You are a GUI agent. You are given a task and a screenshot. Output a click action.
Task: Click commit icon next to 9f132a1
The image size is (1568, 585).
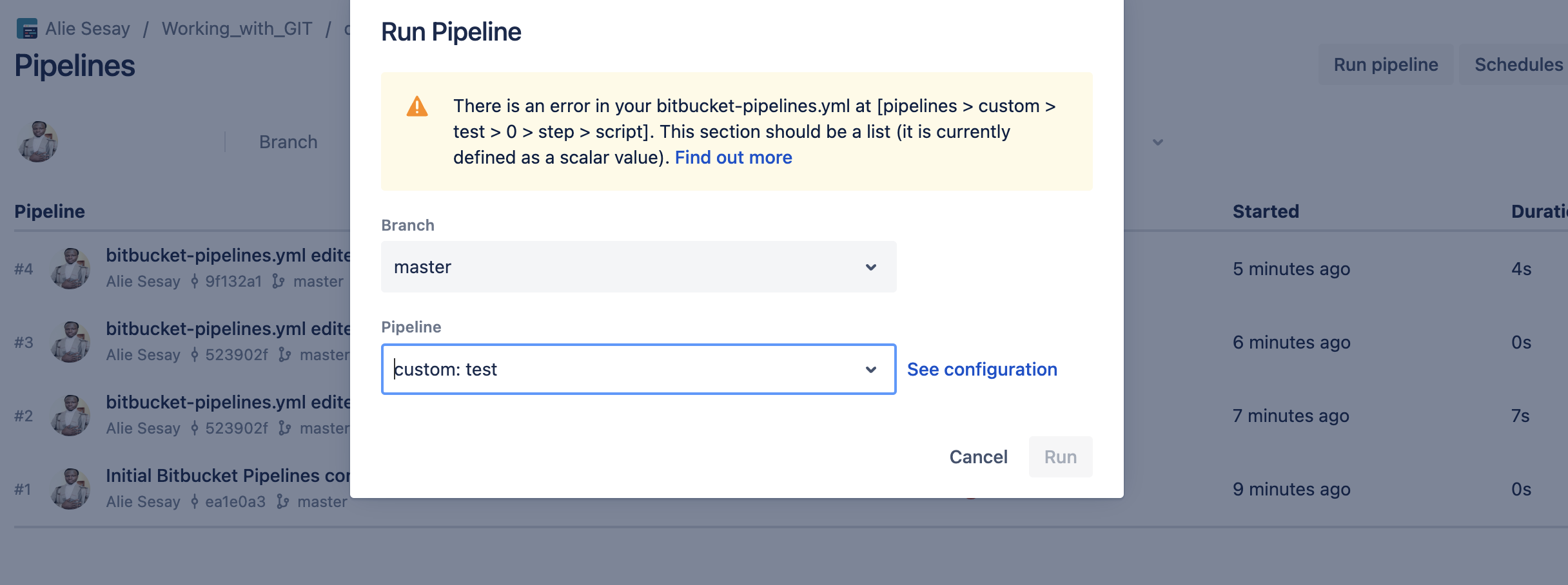pos(194,282)
